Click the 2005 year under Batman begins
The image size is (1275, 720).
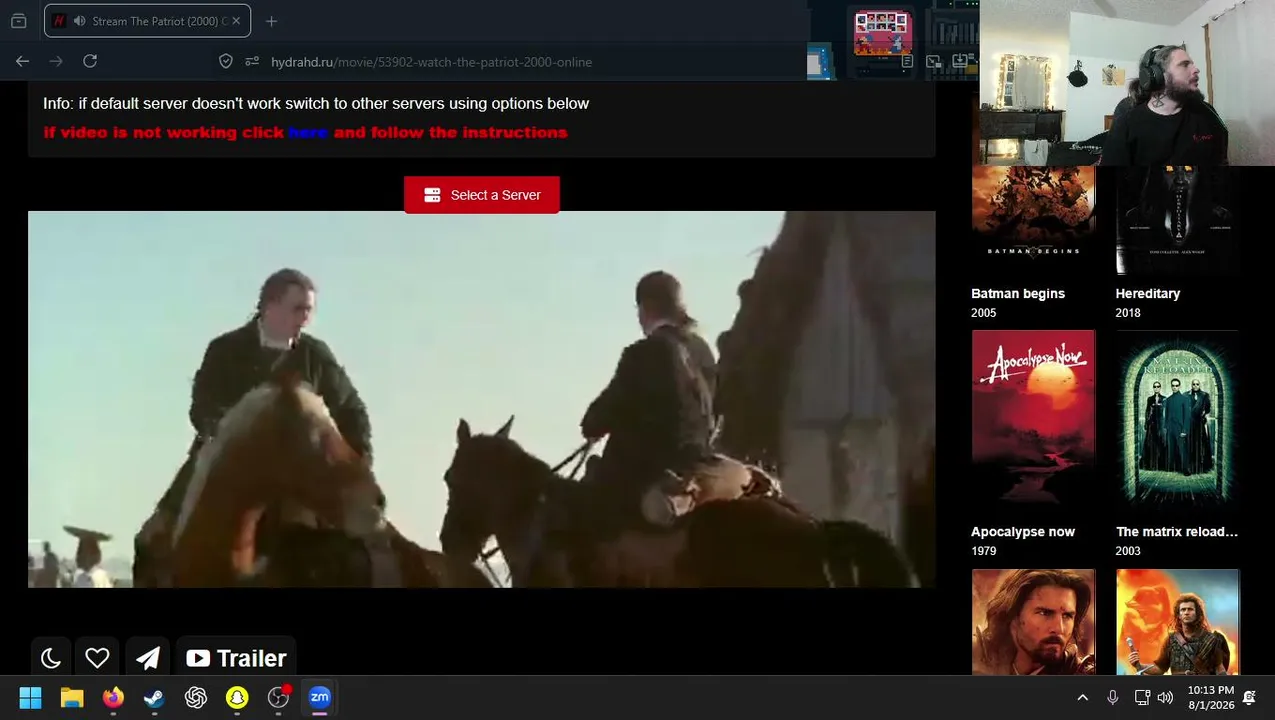984,313
